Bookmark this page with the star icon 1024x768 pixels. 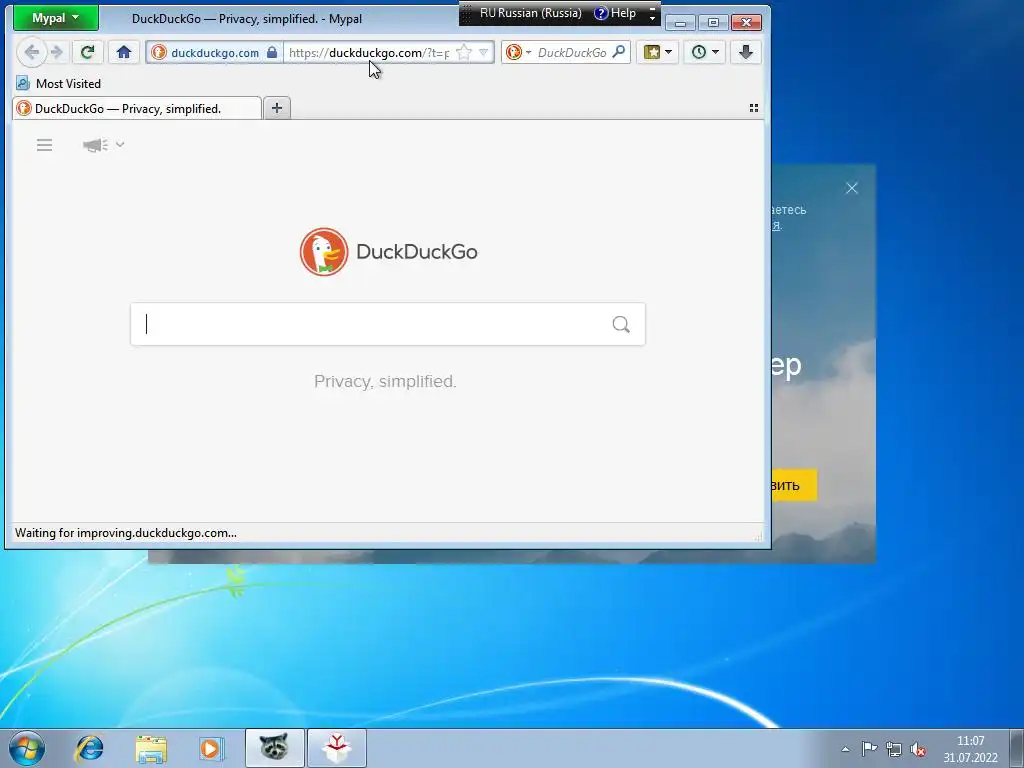[x=464, y=53]
